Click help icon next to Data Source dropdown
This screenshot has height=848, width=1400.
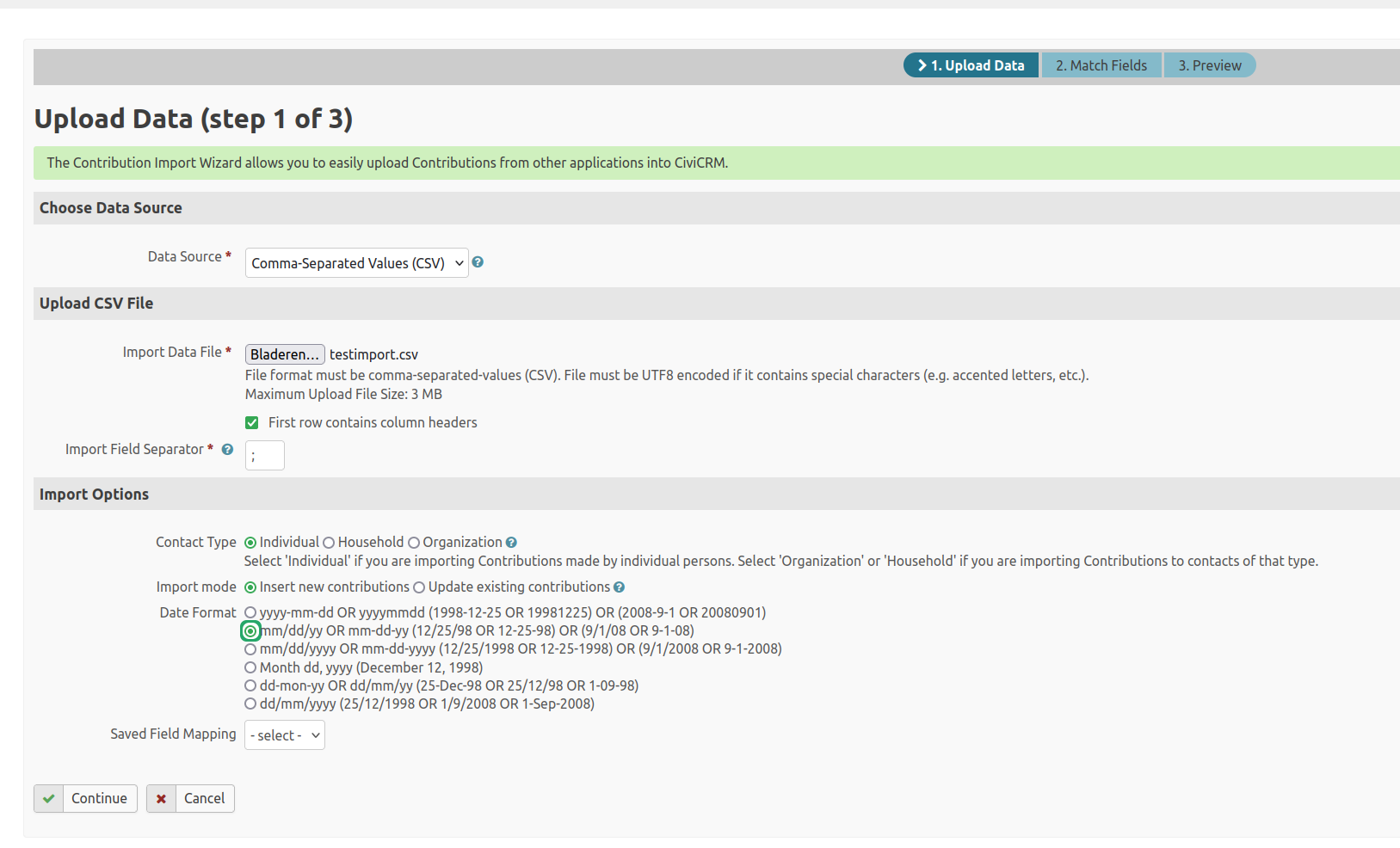coord(478,262)
